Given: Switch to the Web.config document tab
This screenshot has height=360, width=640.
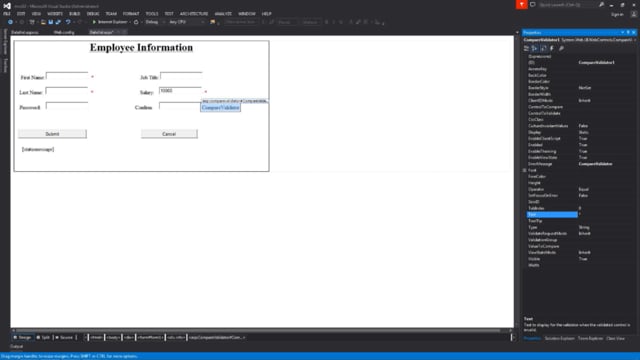Looking at the screenshot, I should tap(64, 32).
